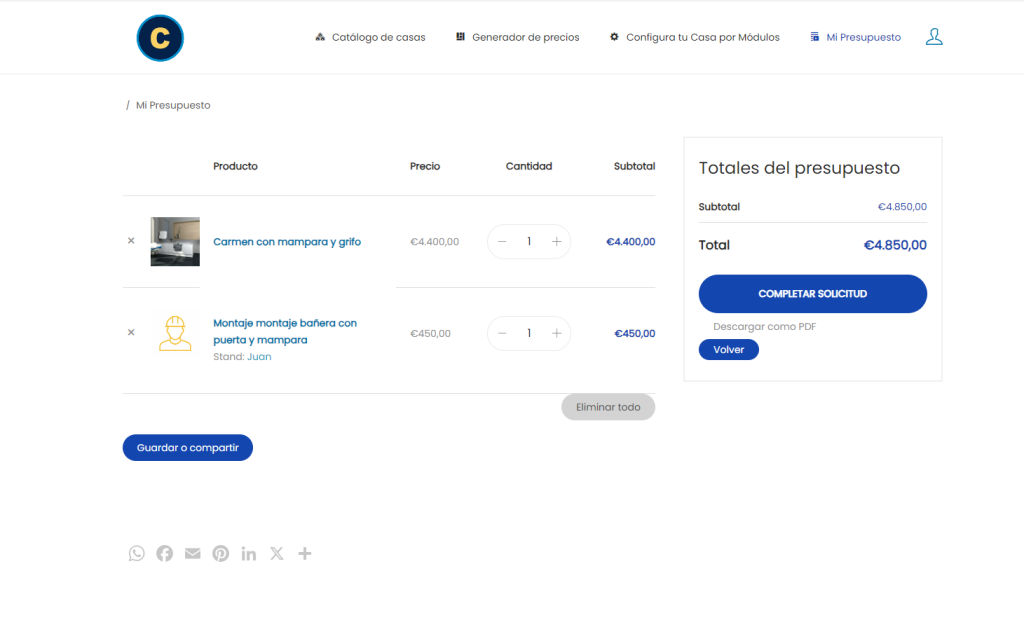Click the Carmen product thumbnail image
The image size is (1024, 634).
coord(175,241)
